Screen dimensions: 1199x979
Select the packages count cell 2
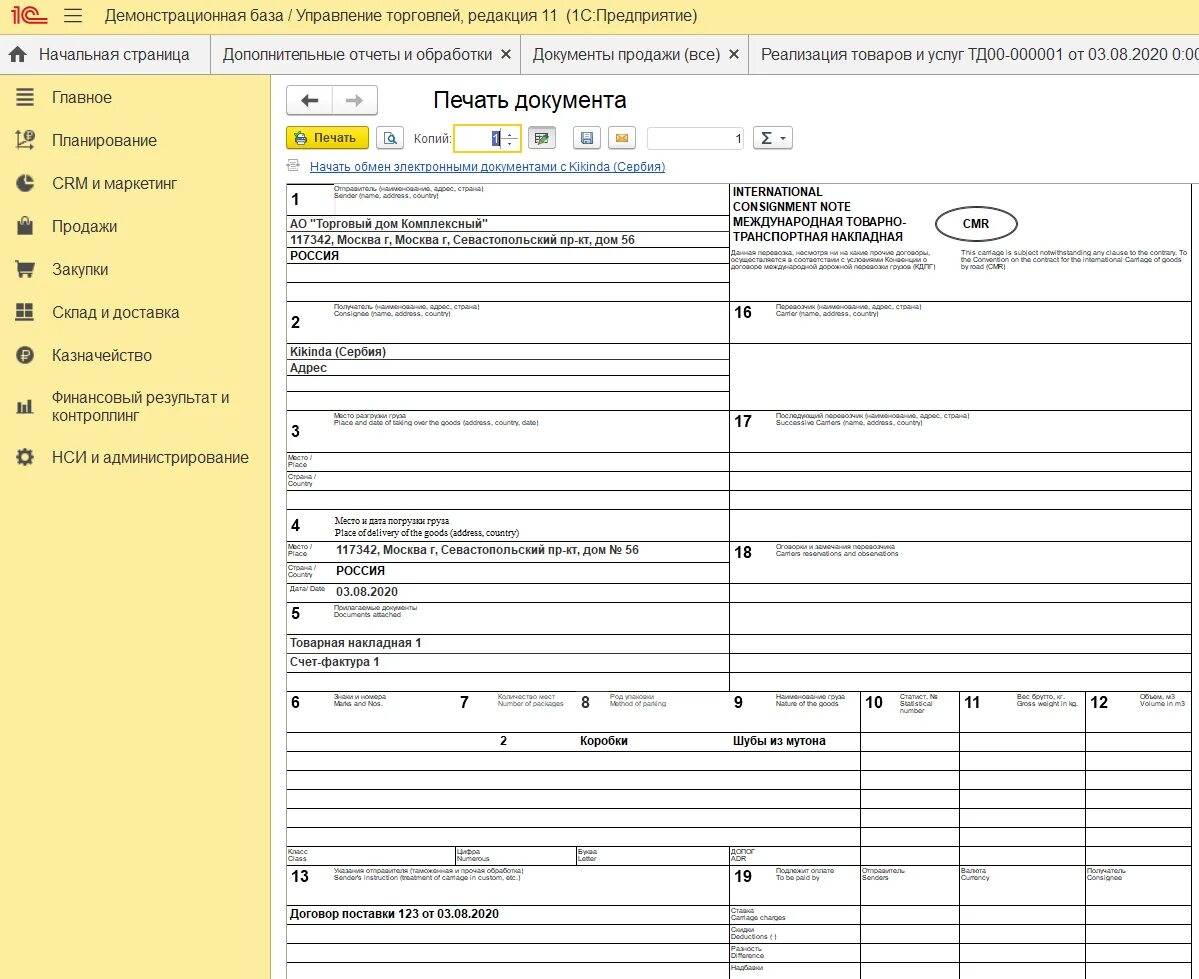coord(503,740)
